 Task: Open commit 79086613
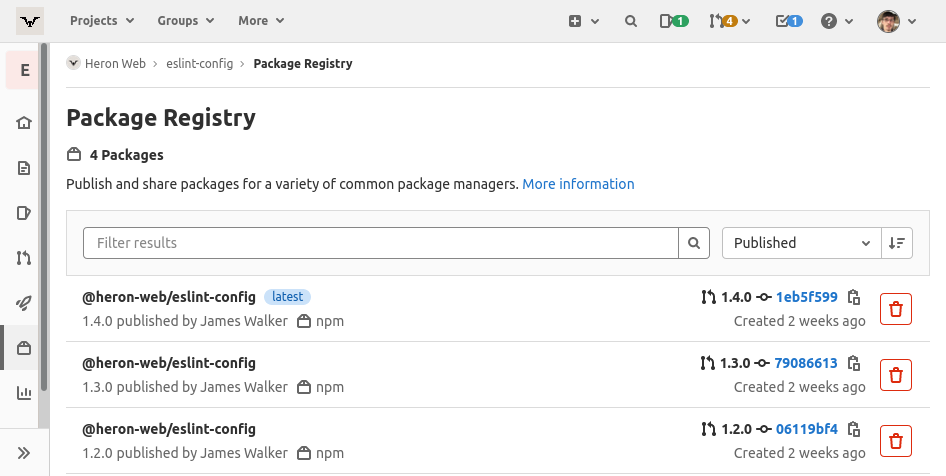pos(806,363)
